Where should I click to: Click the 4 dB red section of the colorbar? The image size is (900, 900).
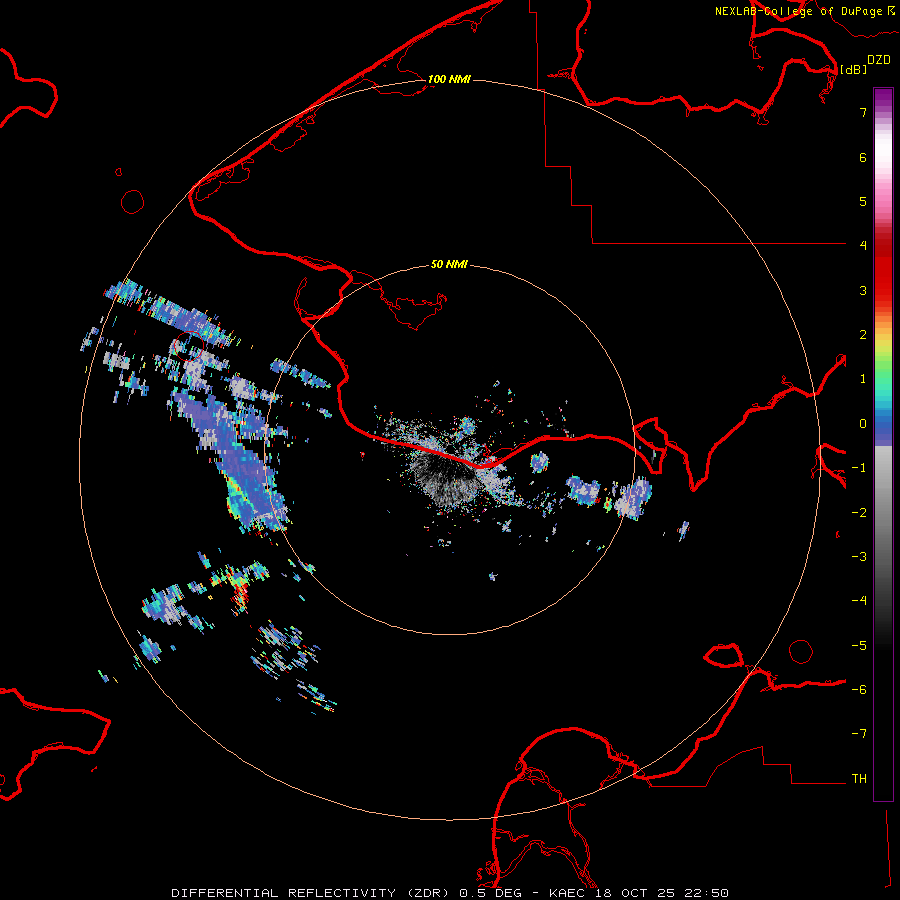click(x=883, y=245)
